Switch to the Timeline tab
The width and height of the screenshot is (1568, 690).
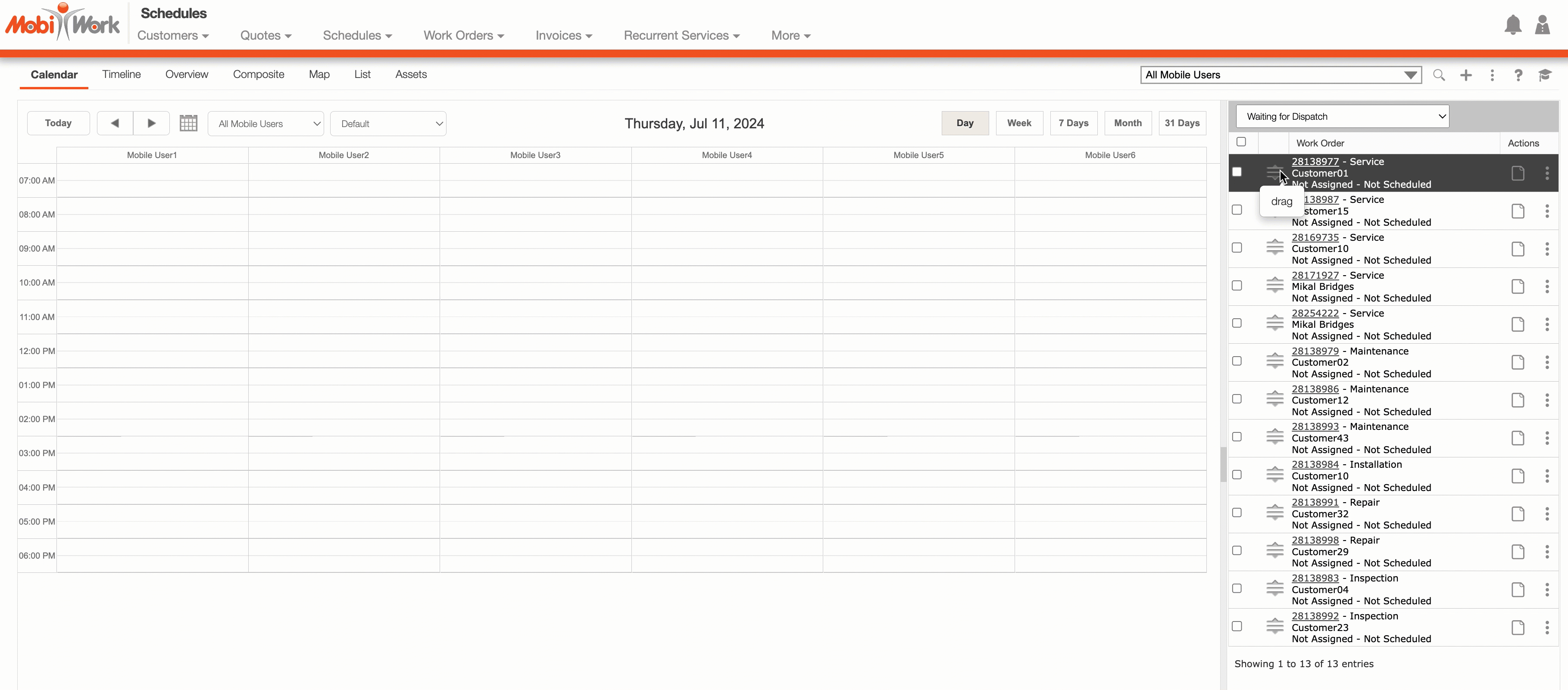[121, 74]
